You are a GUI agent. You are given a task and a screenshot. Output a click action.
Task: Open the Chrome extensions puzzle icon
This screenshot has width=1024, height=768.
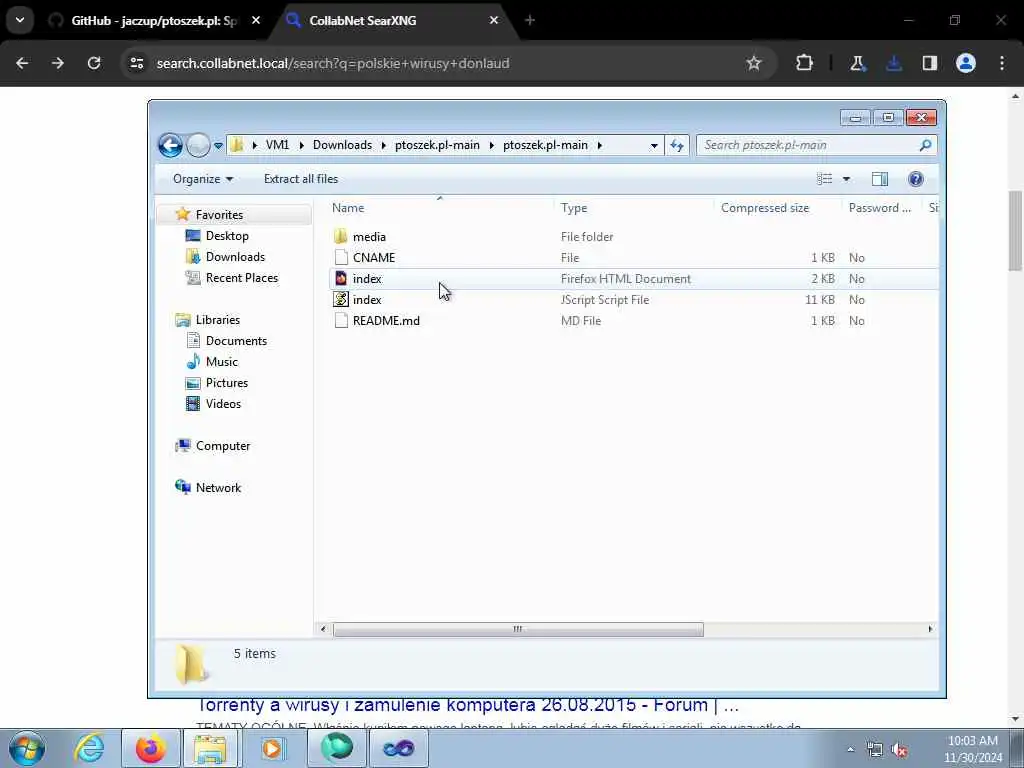click(805, 63)
